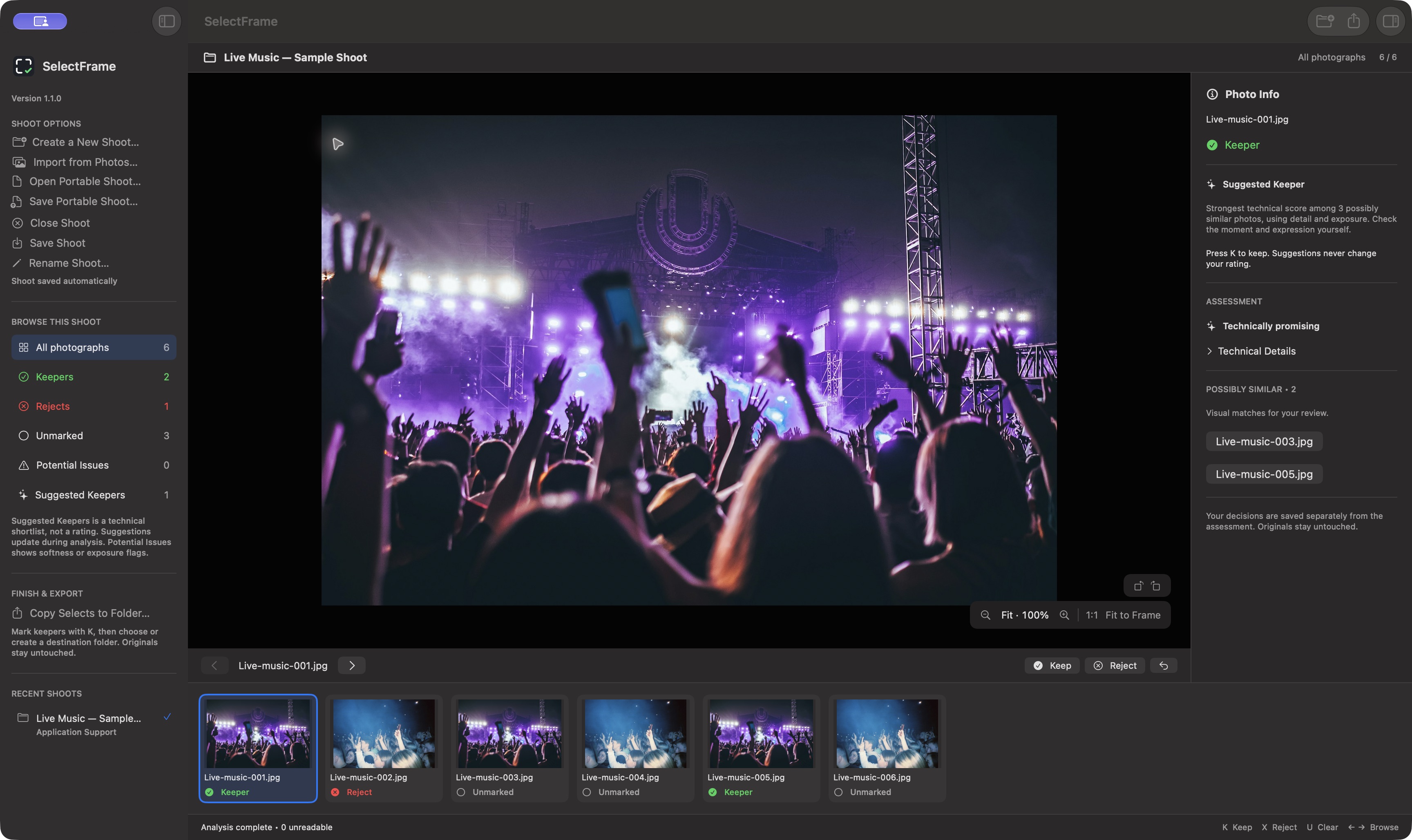1412x840 pixels.
Task: Click the green Keeper checkmark in Photo Info
Action: pos(1212,145)
